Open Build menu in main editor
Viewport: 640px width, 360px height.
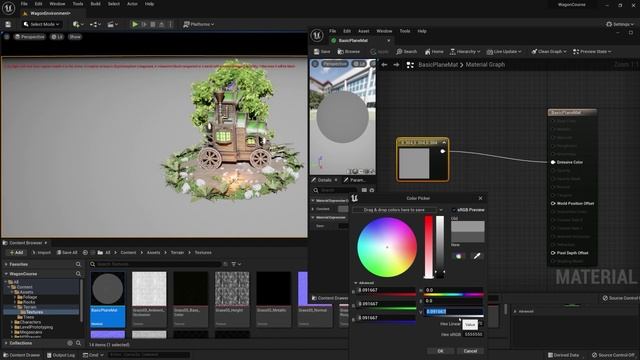click(x=96, y=4)
